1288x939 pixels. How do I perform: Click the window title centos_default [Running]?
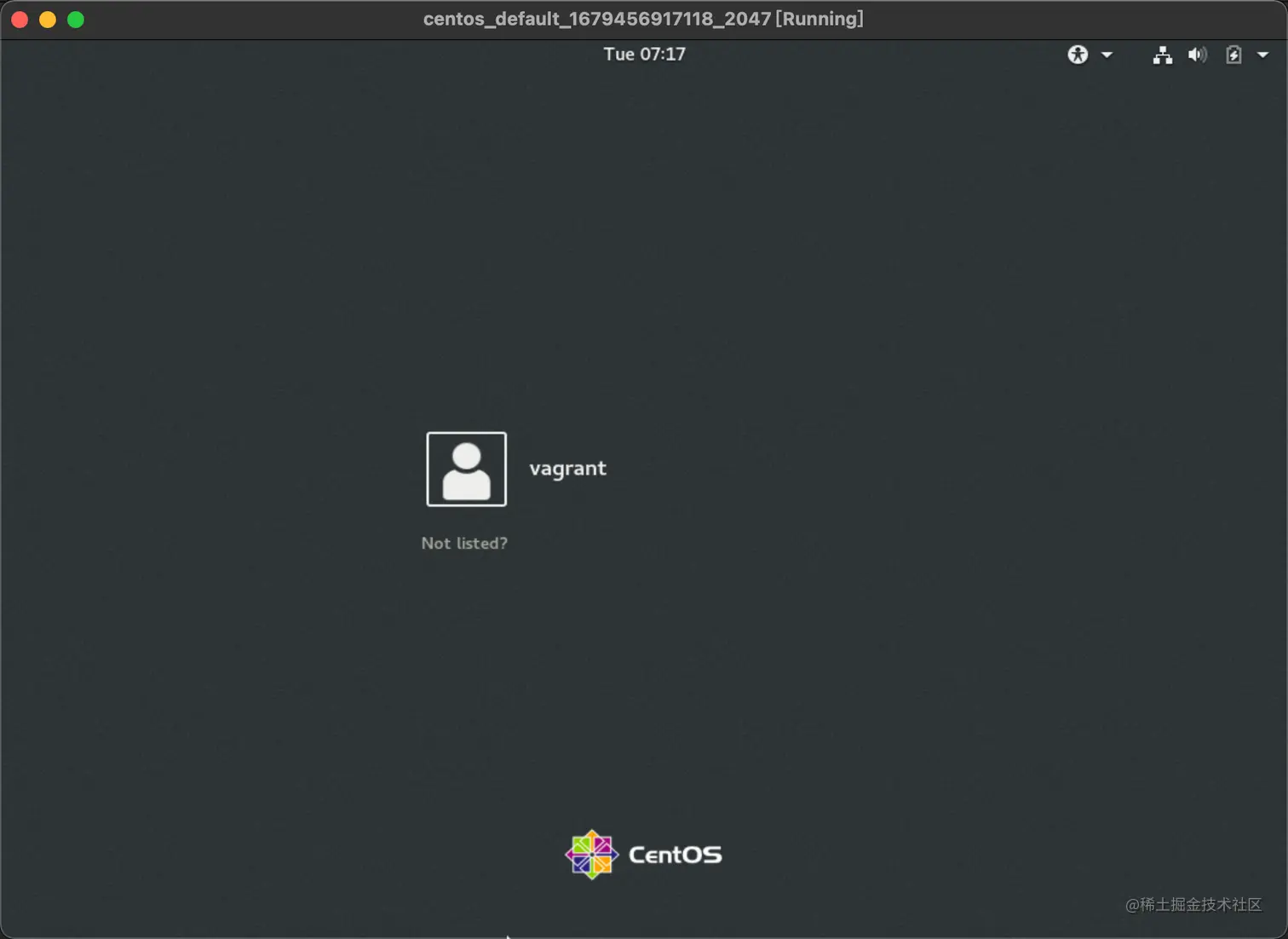click(x=643, y=19)
